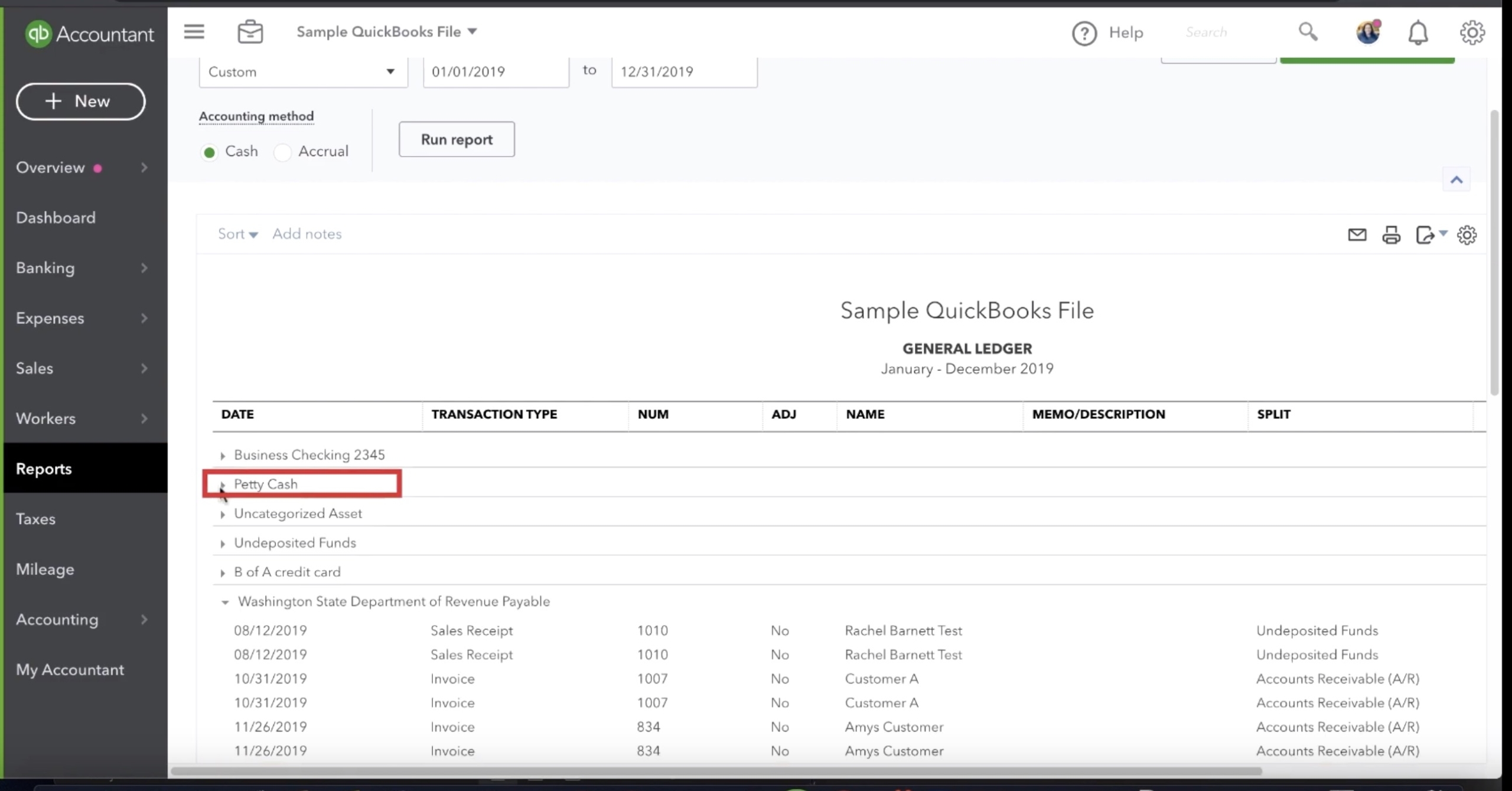Open the notifications bell
Screen dimensions: 1512x791
coord(1417,32)
